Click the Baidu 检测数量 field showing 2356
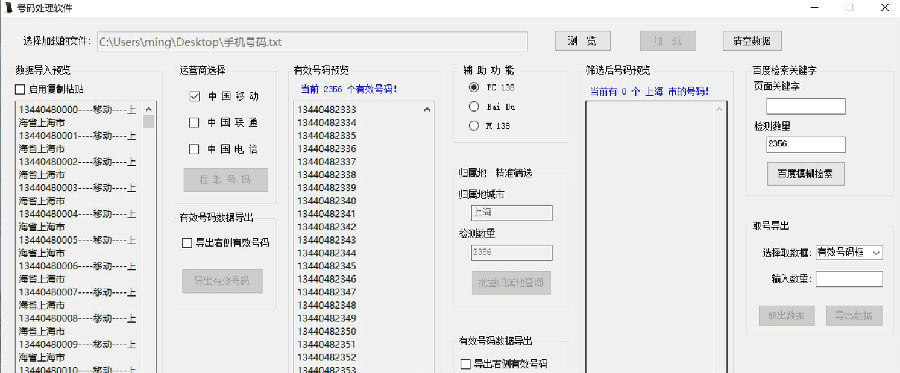Viewport: 900px width, 373px height. 806,145
